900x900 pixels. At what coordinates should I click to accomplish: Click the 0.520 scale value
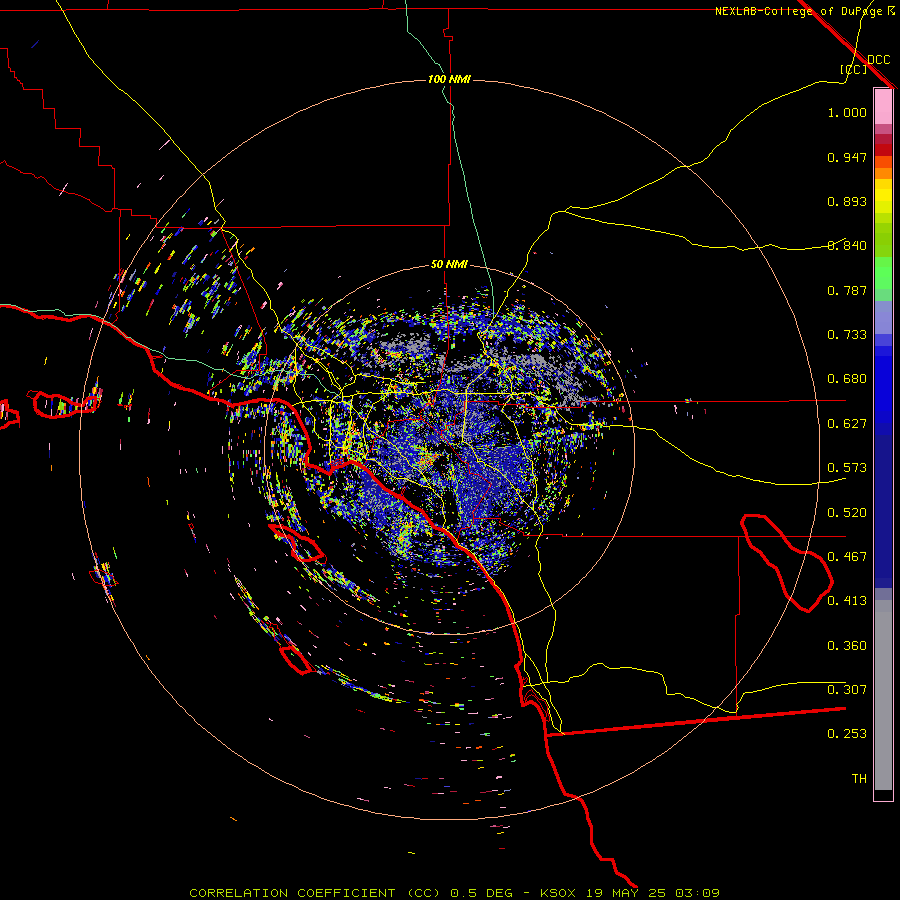tap(847, 513)
